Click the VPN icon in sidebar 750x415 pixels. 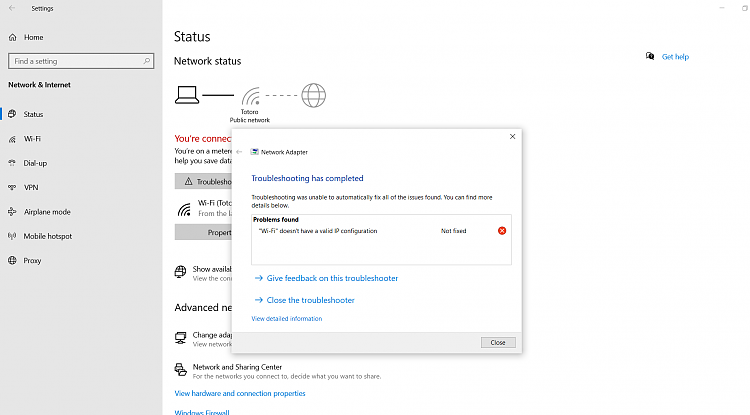tap(12, 187)
